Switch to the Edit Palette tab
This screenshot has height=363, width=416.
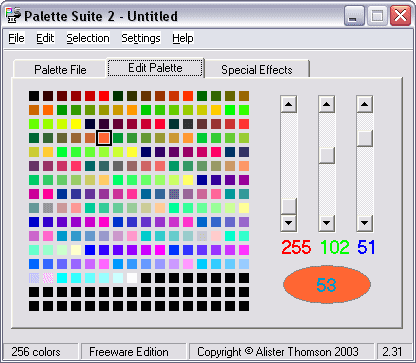tap(155, 68)
